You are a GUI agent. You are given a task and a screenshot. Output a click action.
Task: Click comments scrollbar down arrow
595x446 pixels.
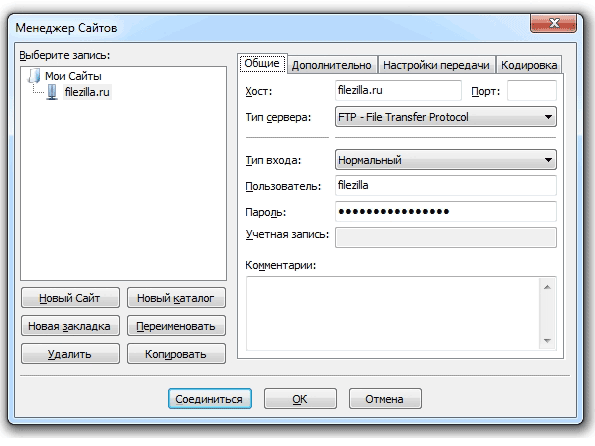click(547, 340)
